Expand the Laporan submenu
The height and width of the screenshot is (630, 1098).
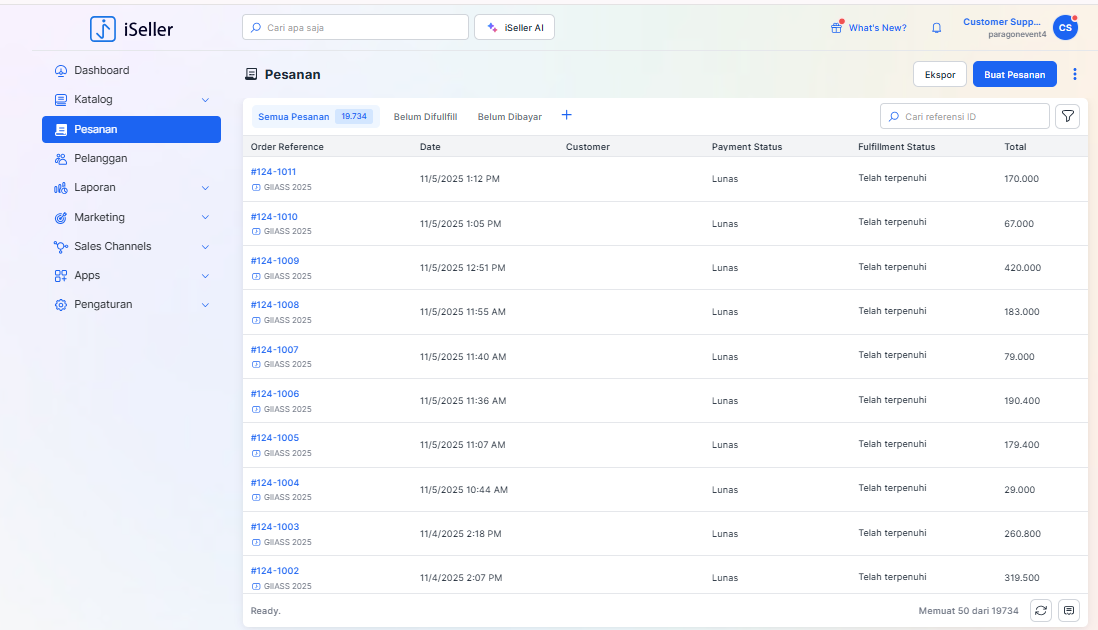[205, 188]
